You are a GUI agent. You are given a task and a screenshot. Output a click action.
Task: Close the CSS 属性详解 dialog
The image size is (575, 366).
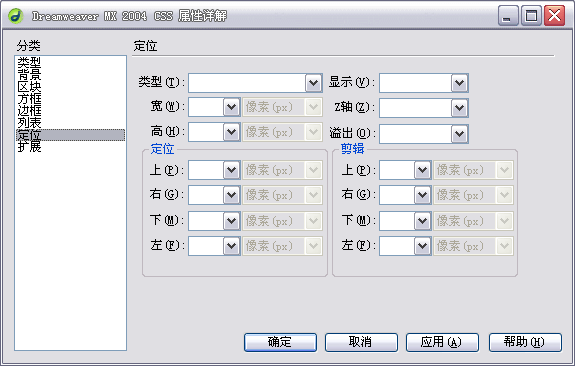pyautogui.click(x=554, y=16)
